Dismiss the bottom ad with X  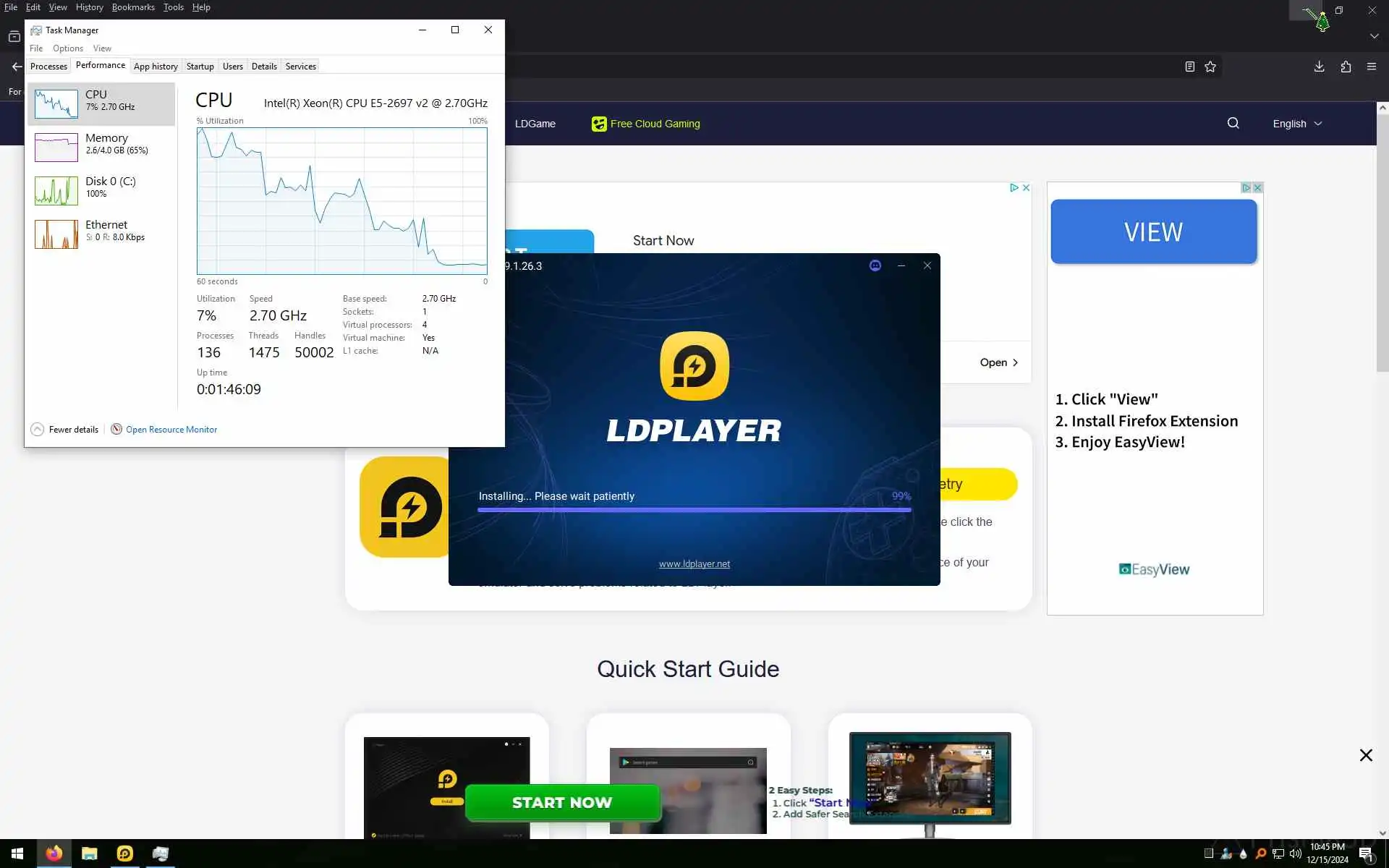pyautogui.click(x=1365, y=755)
